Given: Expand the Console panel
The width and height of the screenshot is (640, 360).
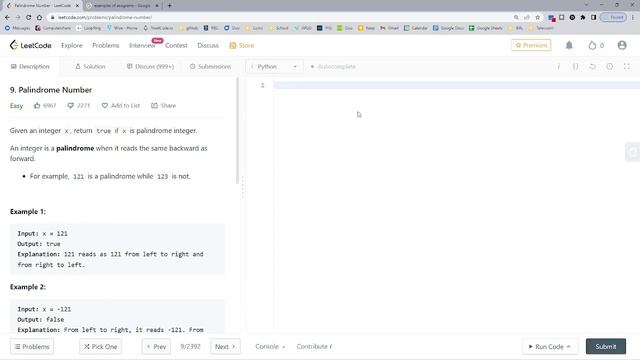Looking at the screenshot, I should pos(270,347).
